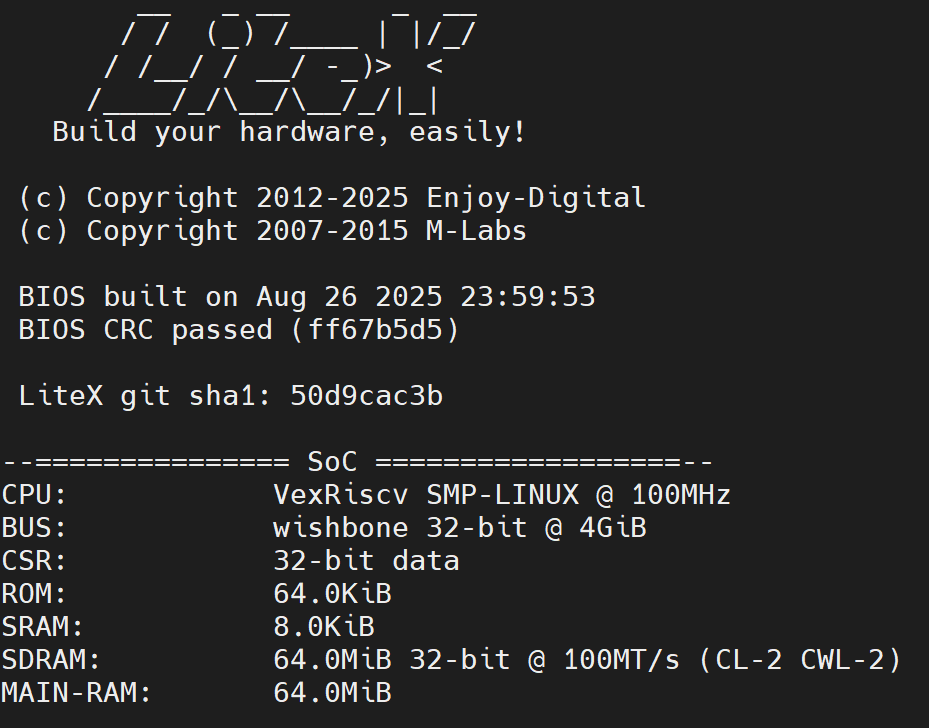Screen dimensions: 929x728
Task: Click the wishbone 32-bit @ 4GiB value
Action: click(x=460, y=528)
